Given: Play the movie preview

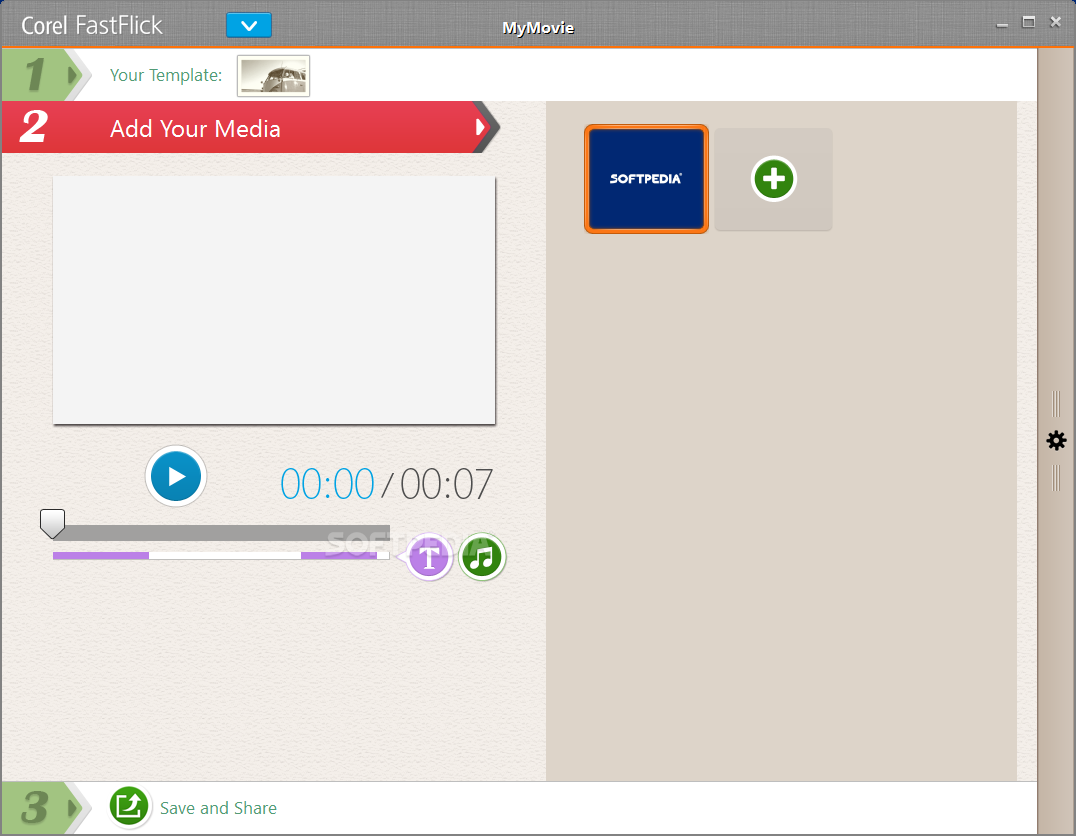Looking at the screenshot, I should click(176, 476).
